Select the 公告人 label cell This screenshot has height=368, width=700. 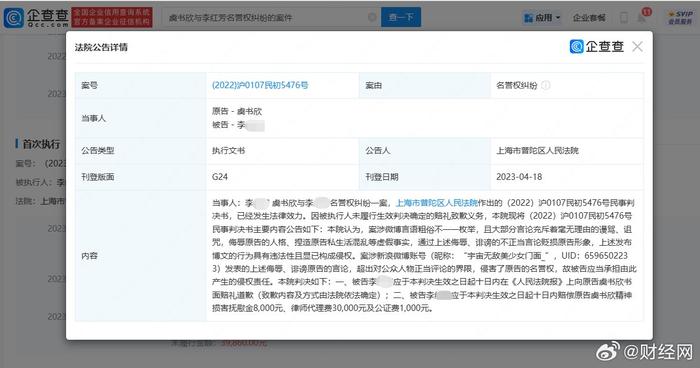pos(425,151)
